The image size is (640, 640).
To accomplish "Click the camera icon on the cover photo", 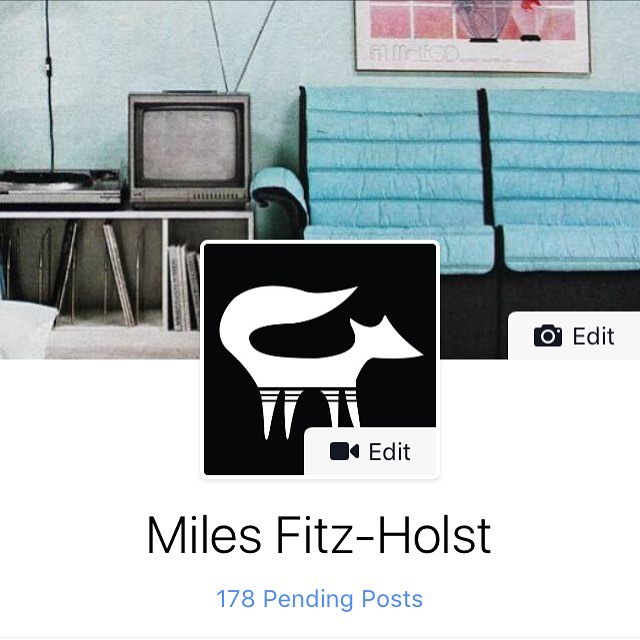I will (x=547, y=336).
